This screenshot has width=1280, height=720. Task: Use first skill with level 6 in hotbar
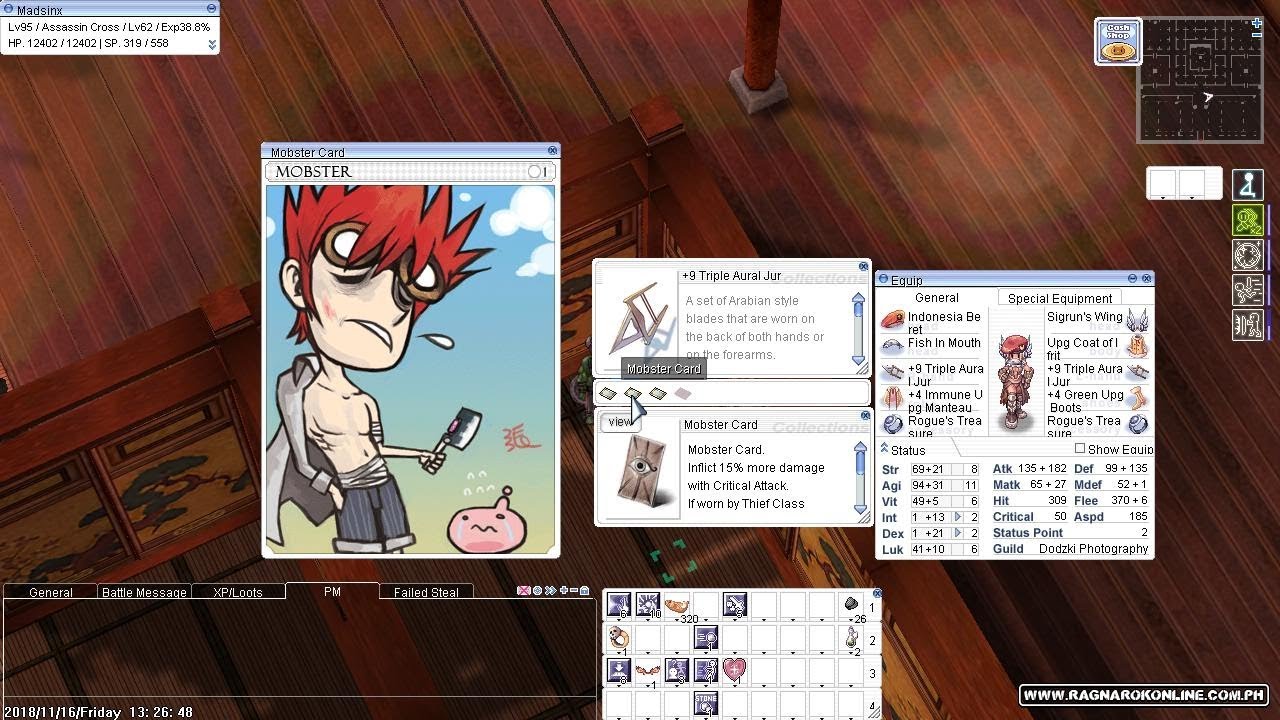[x=619, y=605]
